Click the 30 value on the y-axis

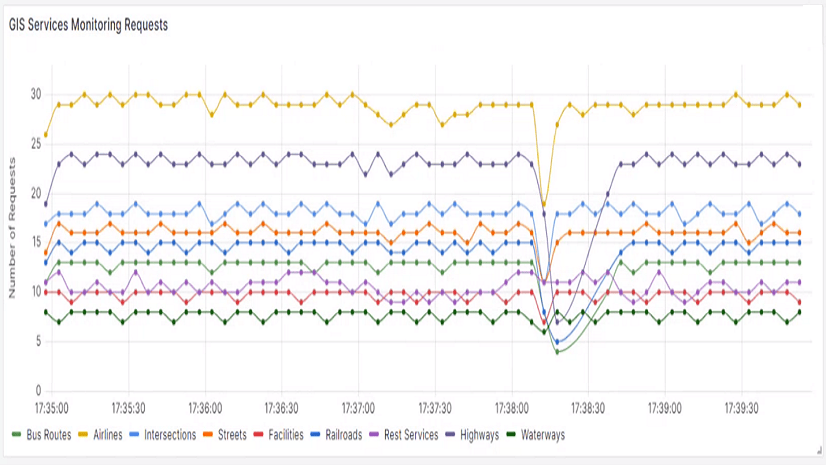(35, 94)
